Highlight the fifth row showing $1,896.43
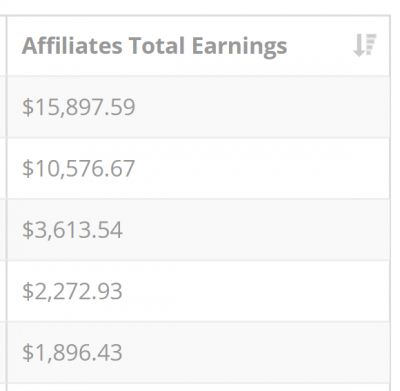 pos(198,353)
